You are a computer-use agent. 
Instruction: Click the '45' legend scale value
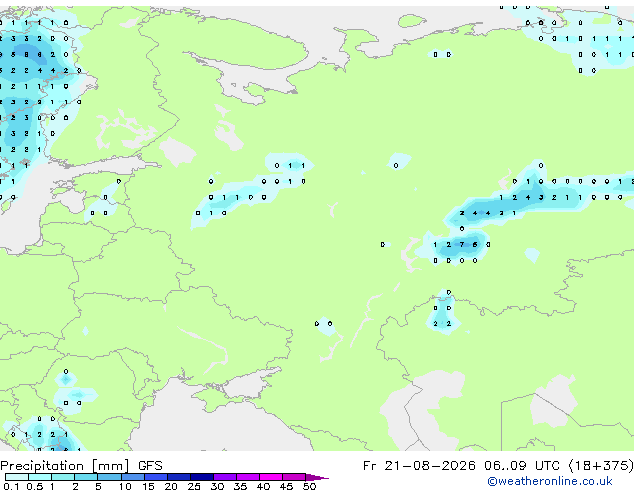pos(286,486)
